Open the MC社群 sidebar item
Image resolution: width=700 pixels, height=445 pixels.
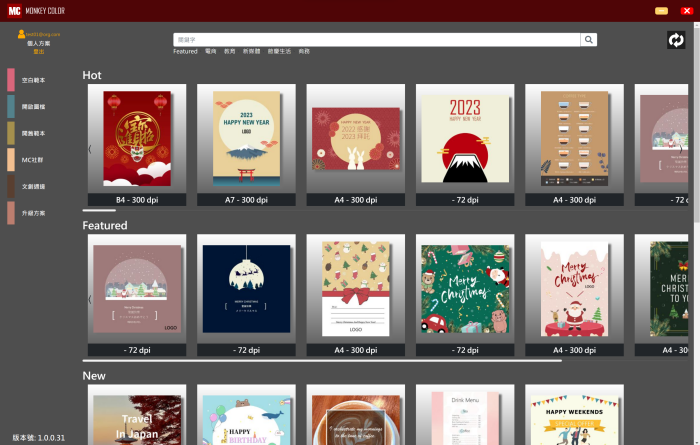click(11, 160)
